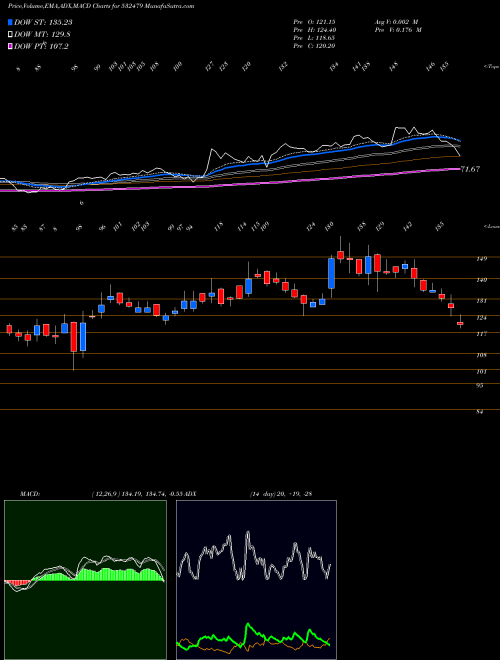
Task: Click the Pre C 120.20 value
Action: 314,46
